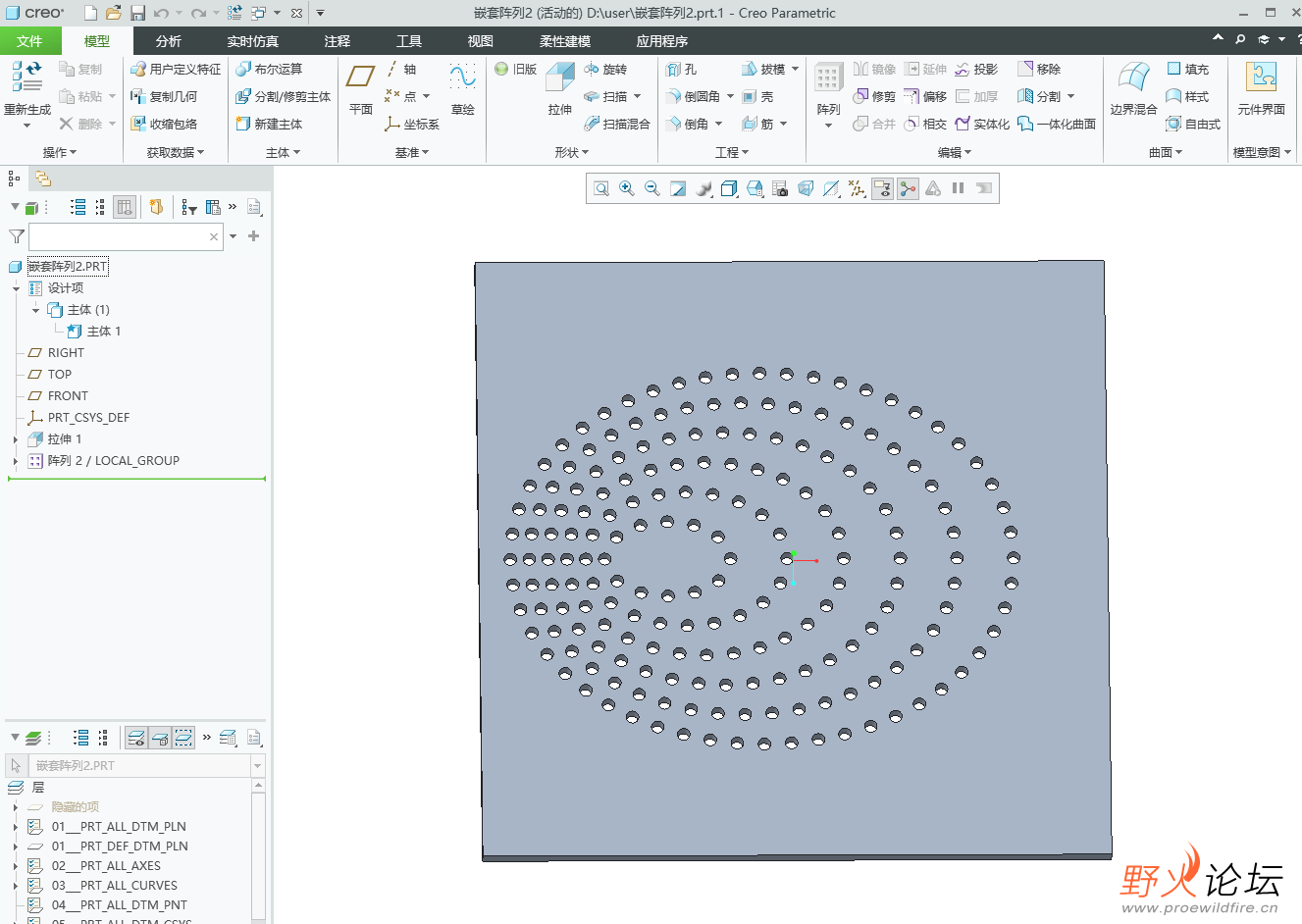Switch to the 视图 tab
The image size is (1302, 924).
pyautogui.click(x=481, y=41)
